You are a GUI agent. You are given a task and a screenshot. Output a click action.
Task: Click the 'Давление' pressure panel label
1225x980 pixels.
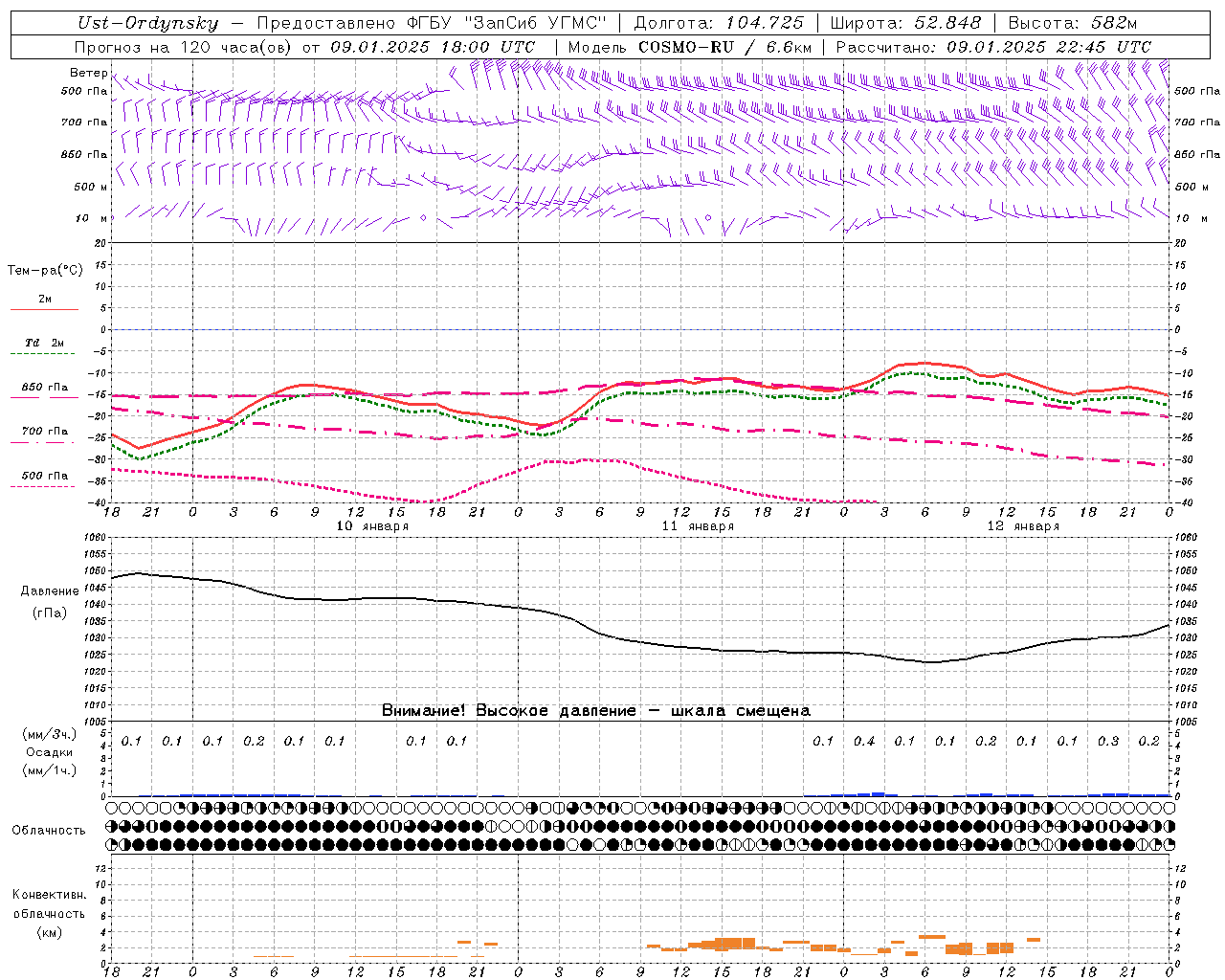point(50,591)
